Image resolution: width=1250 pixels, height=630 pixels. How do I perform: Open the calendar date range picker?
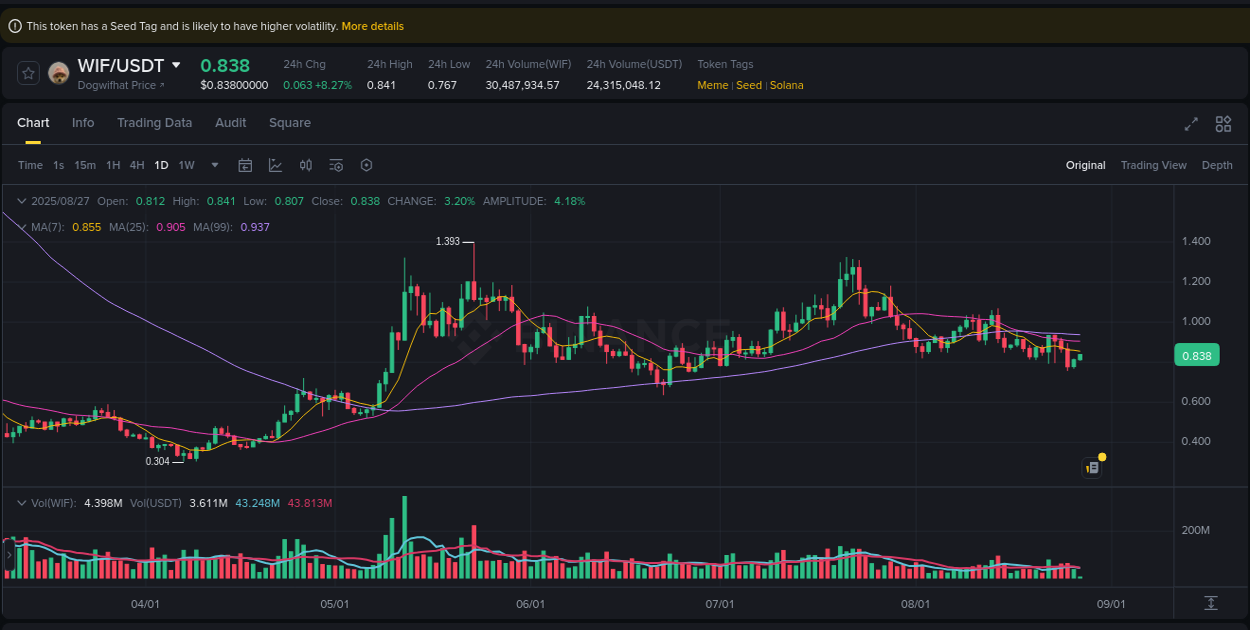coord(245,165)
